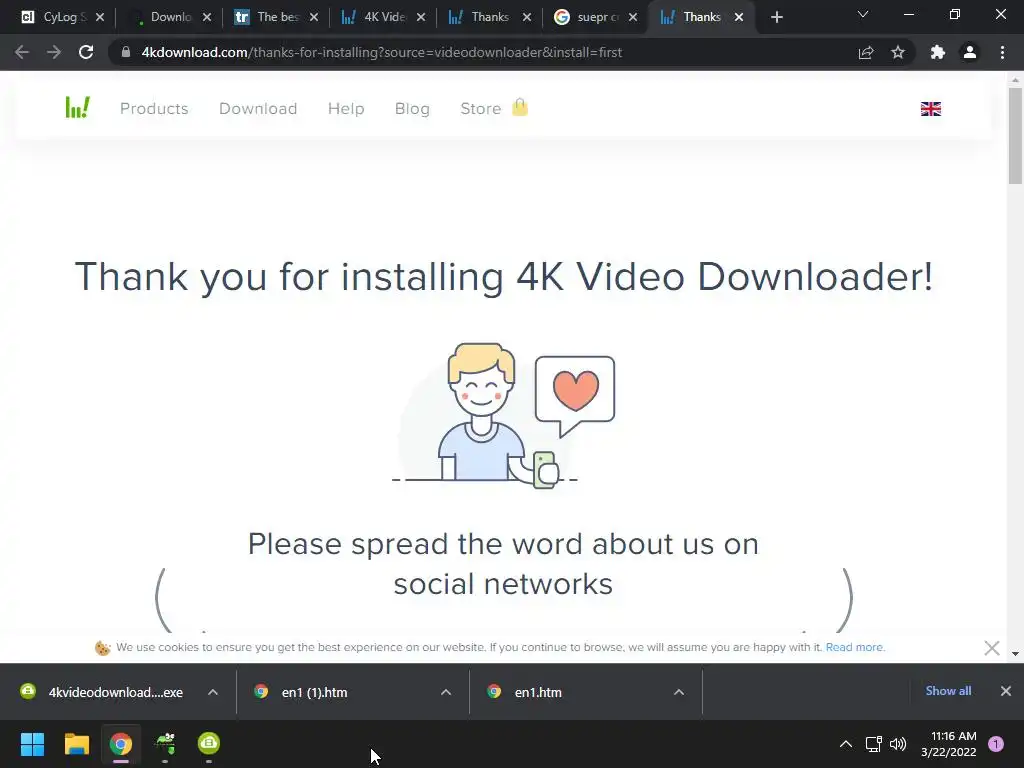Click the smiling person illustration
The width and height of the screenshot is (1024, 768).
pyautogui.click(x=503, y=416)
